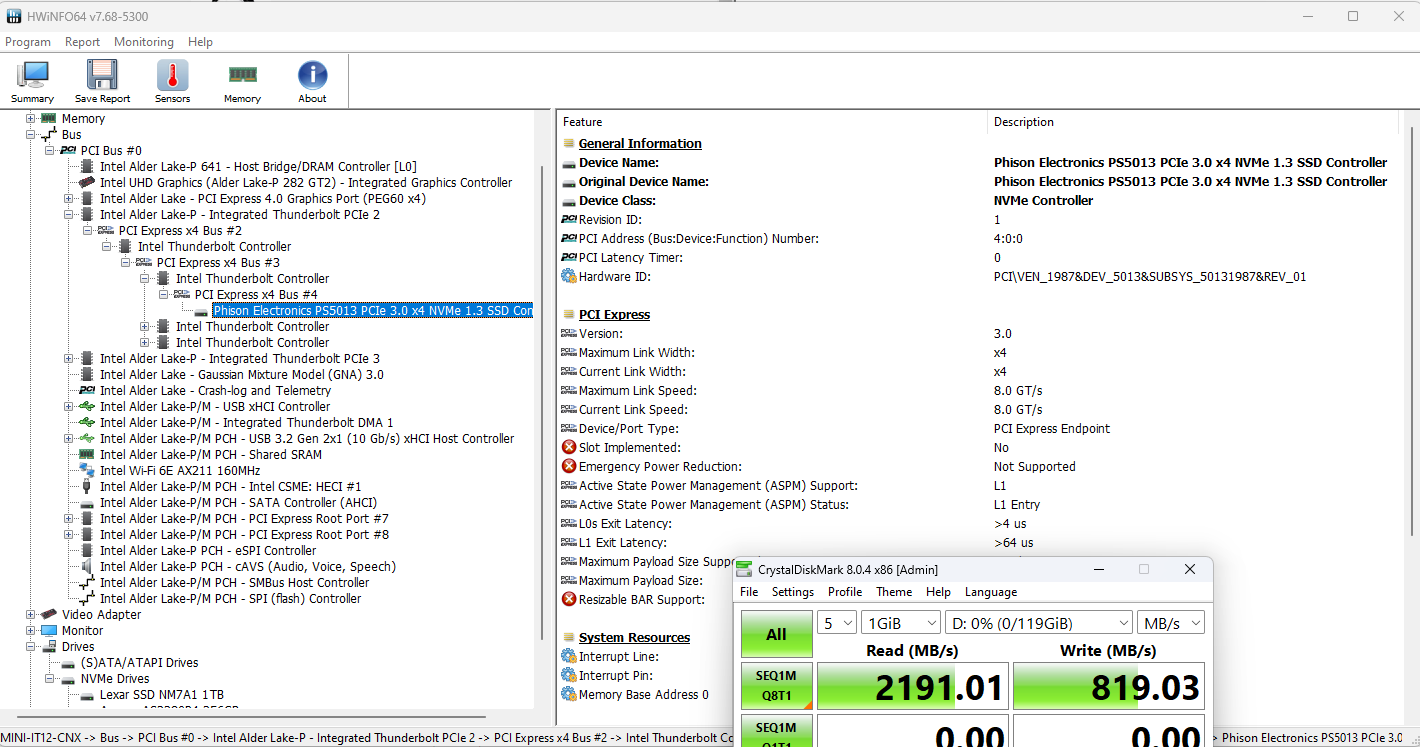Click the Memory Base Address 0 gear icon
1420x747 pixels.
coord(569,695)
